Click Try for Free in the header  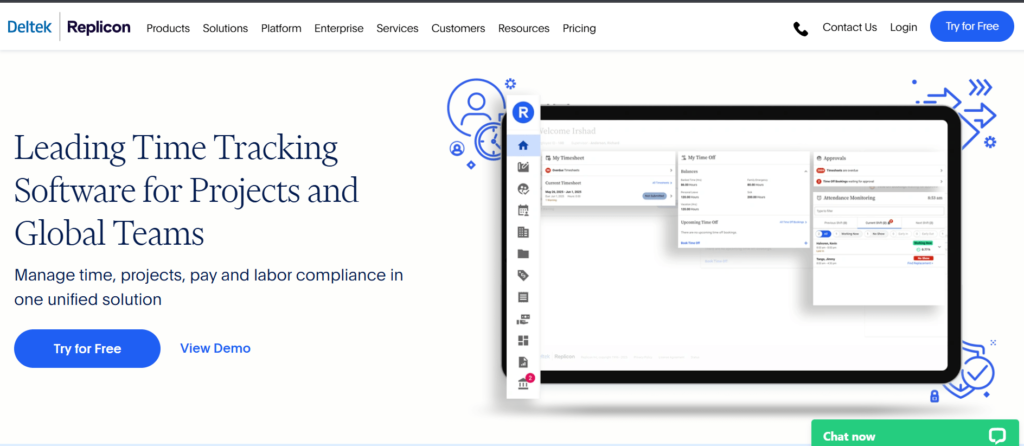972,26
